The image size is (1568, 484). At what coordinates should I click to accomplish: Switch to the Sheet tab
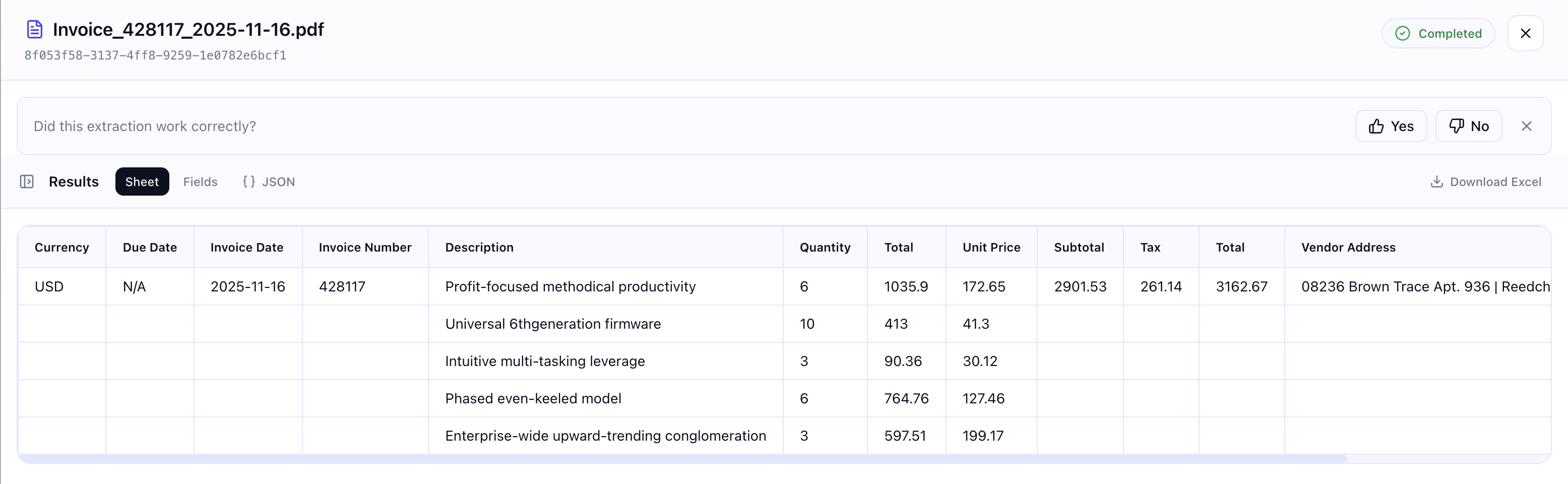142,181
